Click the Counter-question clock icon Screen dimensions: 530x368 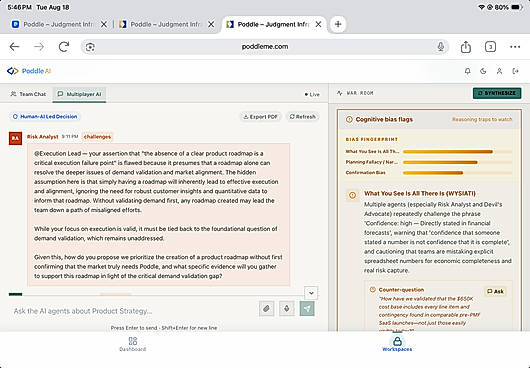pos(372,290)
